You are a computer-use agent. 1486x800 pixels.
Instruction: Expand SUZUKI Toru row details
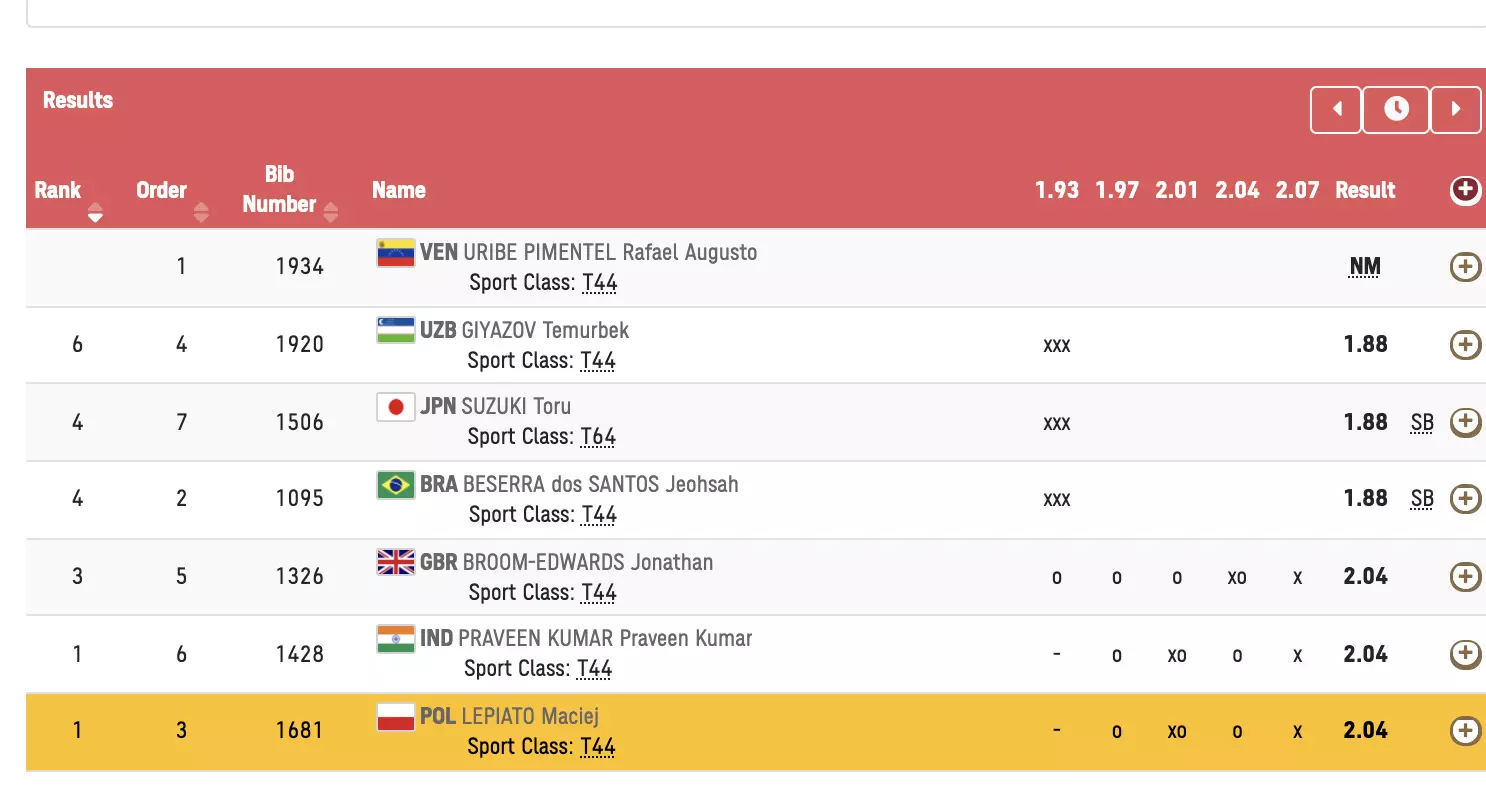[1465, 422]
